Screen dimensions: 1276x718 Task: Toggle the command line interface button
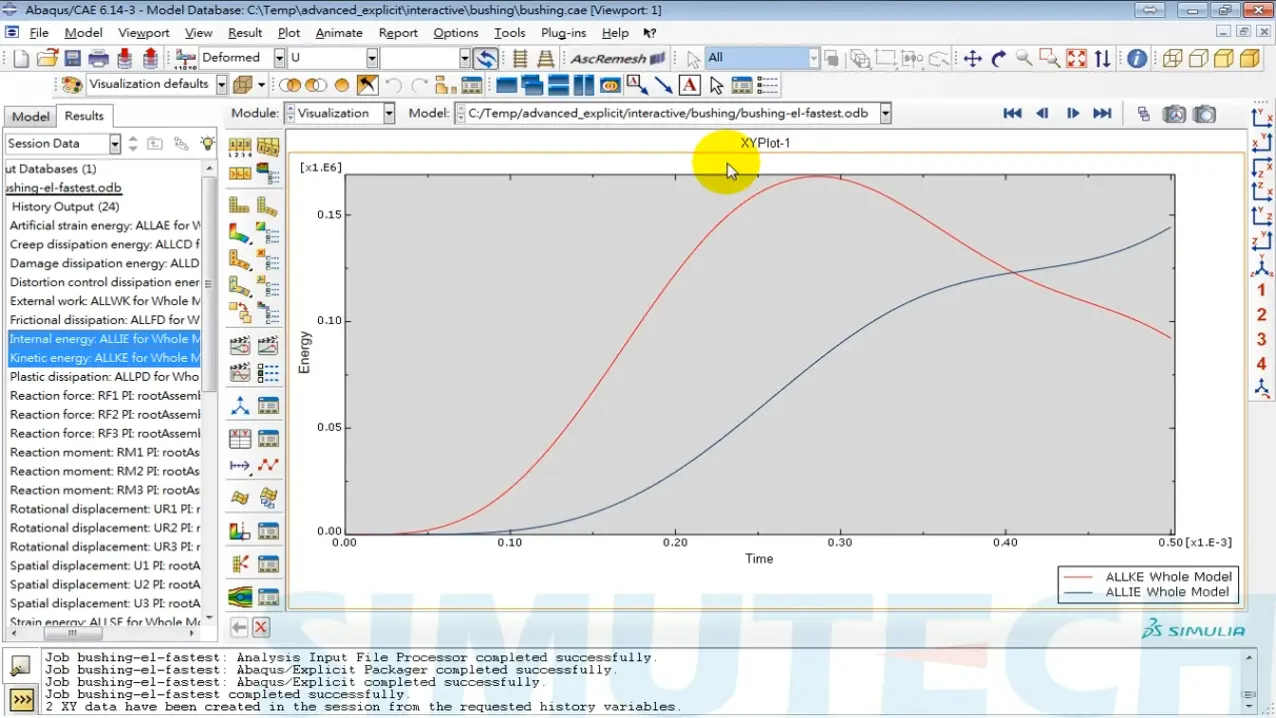pos(20,699)
